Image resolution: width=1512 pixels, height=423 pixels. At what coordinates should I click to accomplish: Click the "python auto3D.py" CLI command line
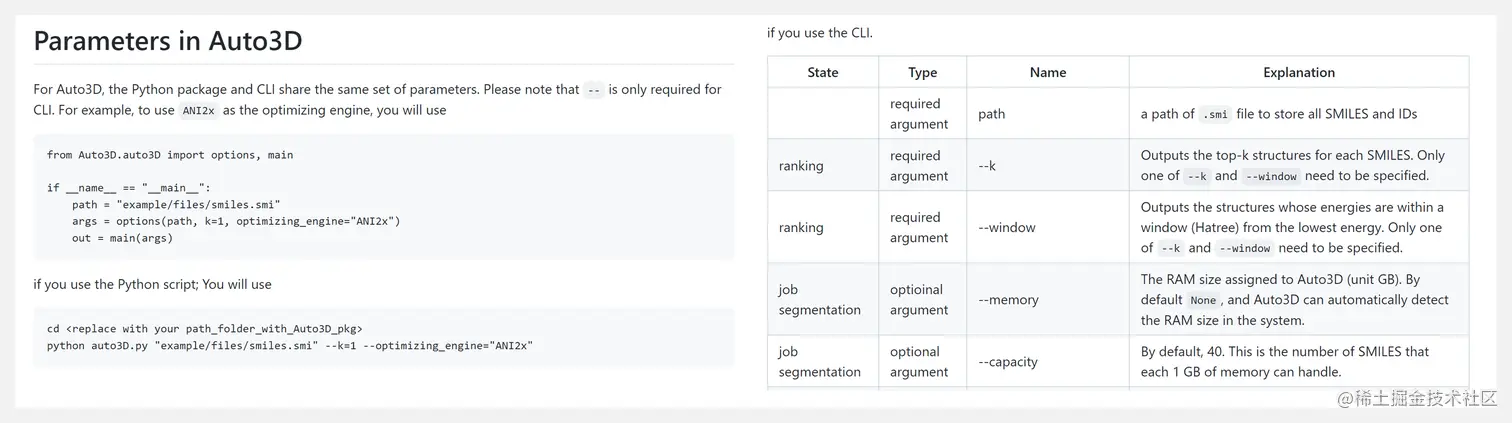click(x=290, y=345)
